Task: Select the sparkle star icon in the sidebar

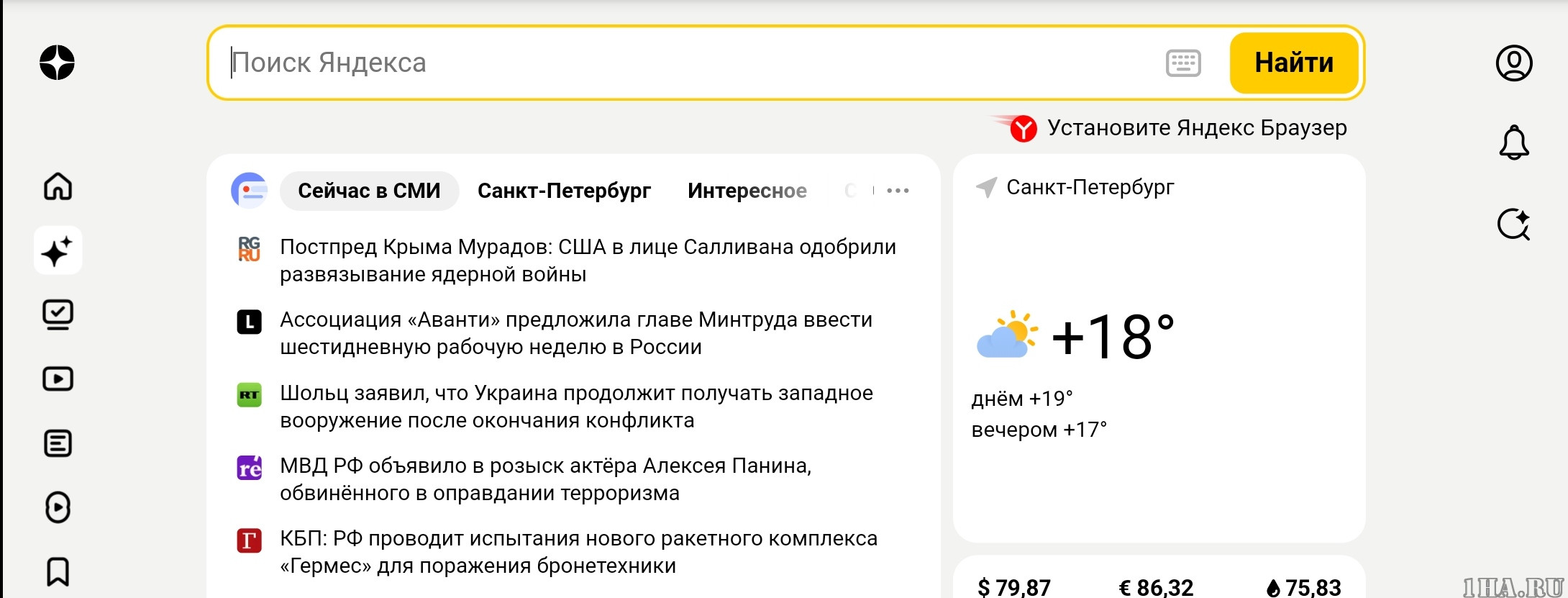Action: tap(58, 250)
